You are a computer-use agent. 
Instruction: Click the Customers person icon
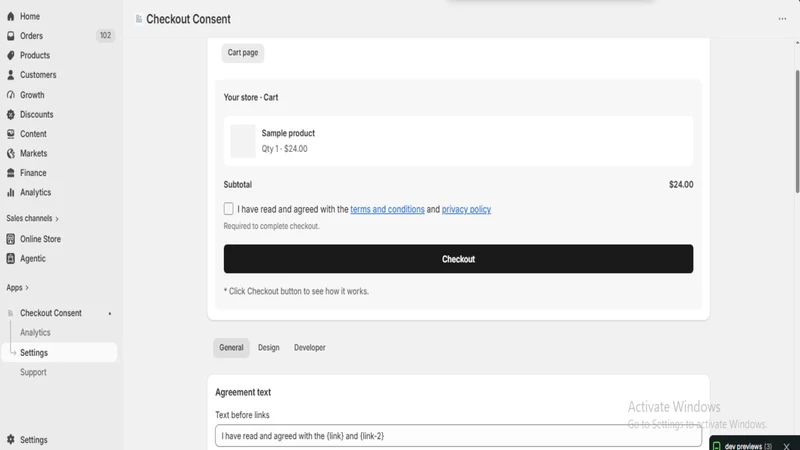(x=11, y=75)
